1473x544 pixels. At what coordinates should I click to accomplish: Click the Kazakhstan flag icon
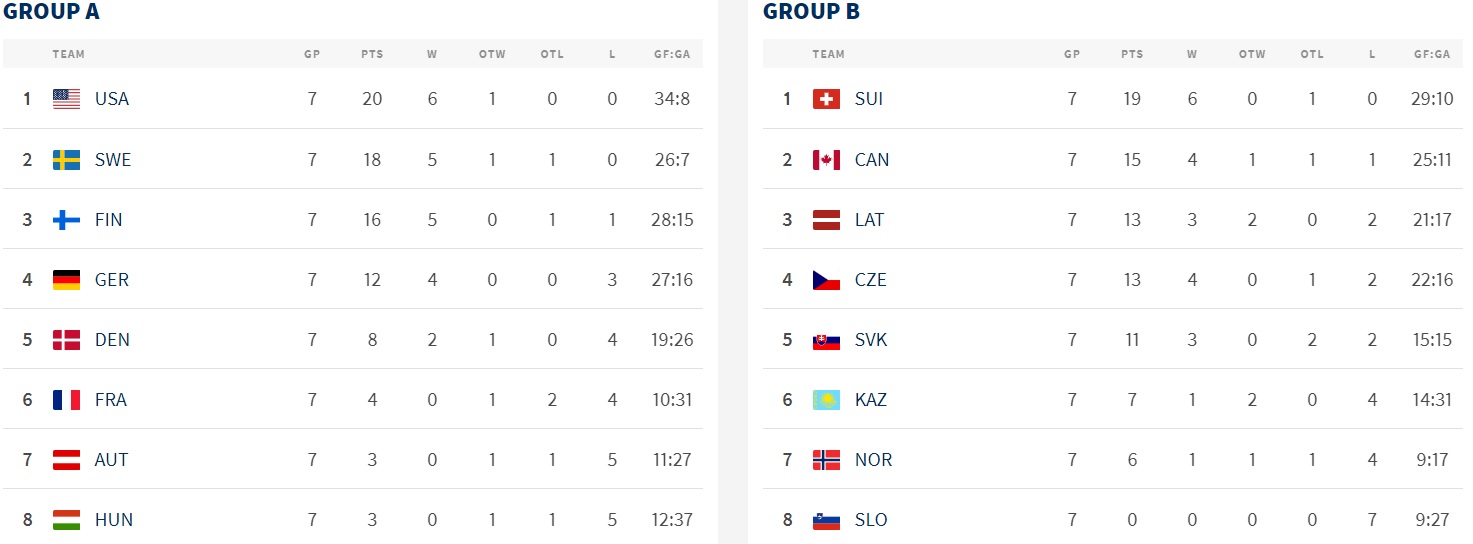[826, 400]
